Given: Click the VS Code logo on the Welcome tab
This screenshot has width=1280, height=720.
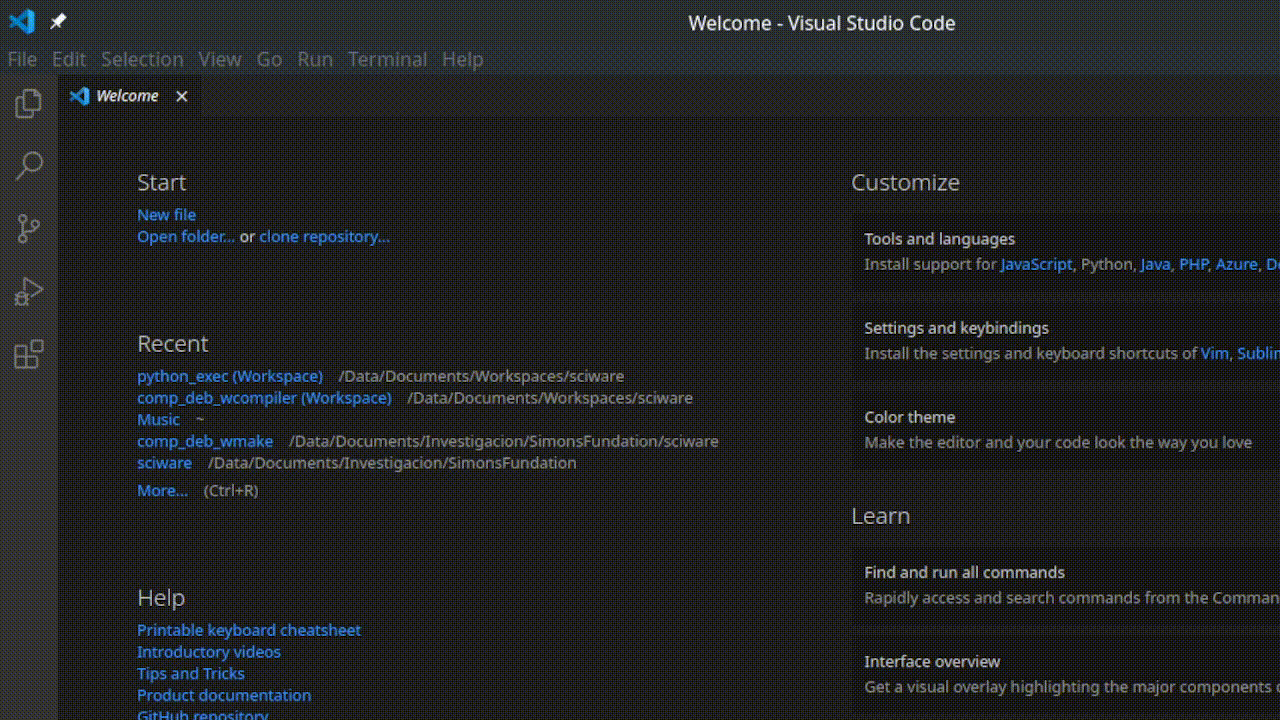Looking at the screenshot, I should 79,95.
